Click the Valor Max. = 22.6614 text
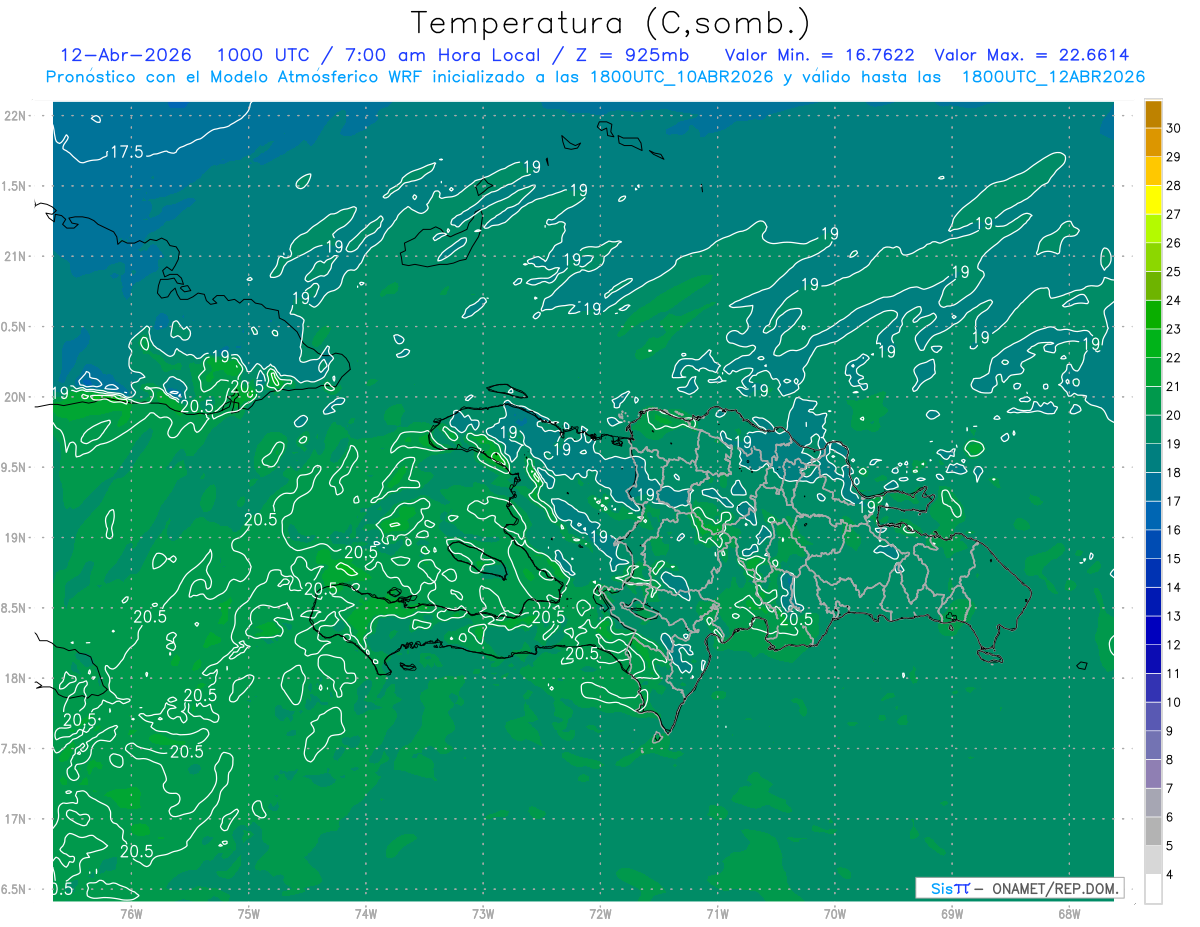The image size is (1200, 927). point(1031,55)
